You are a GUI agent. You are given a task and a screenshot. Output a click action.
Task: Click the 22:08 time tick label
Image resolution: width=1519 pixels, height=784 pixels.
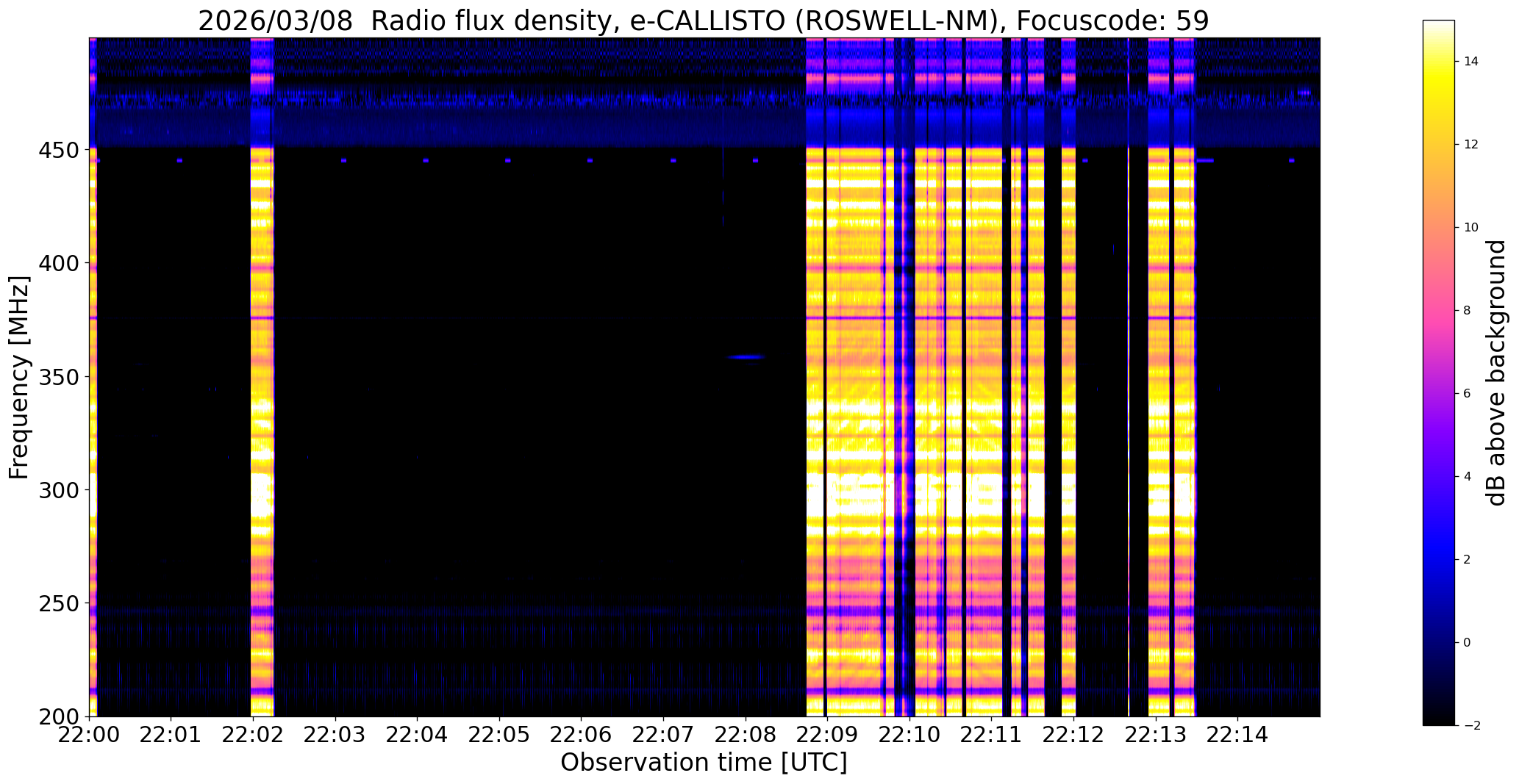click(x=746, y=733)
